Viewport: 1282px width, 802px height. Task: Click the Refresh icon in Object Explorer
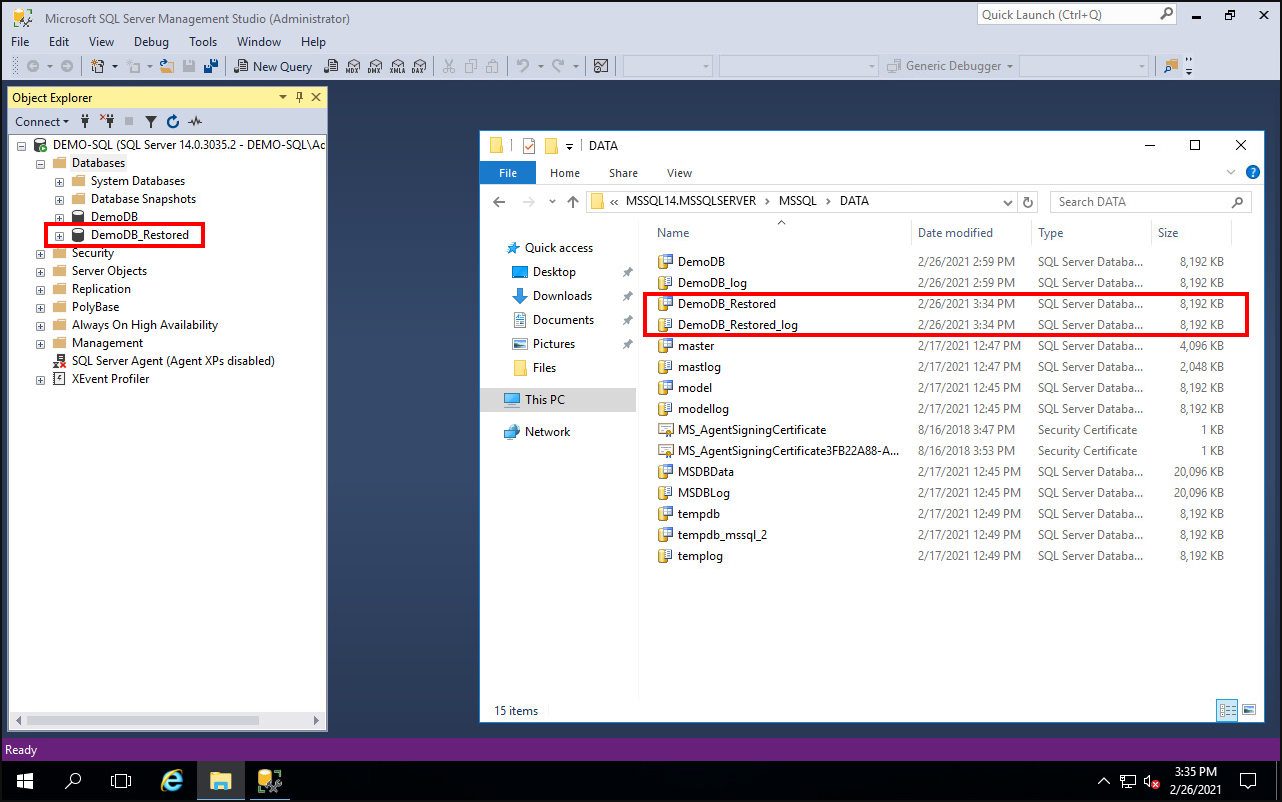point(172,122)
